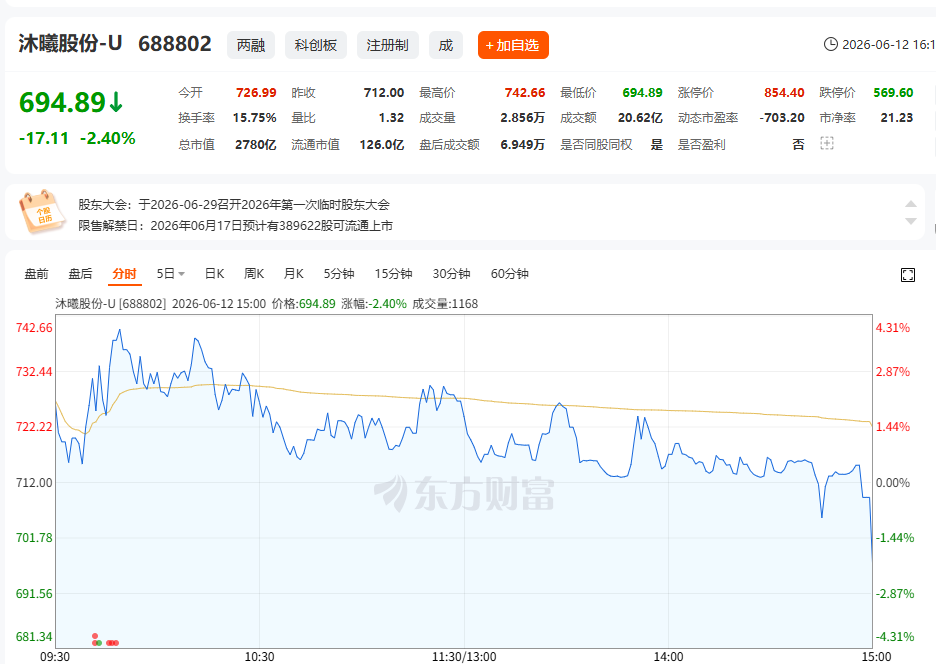Show previous notice with up arrow
Viewport: 936px width, 664px height.
tap(910, 204)
